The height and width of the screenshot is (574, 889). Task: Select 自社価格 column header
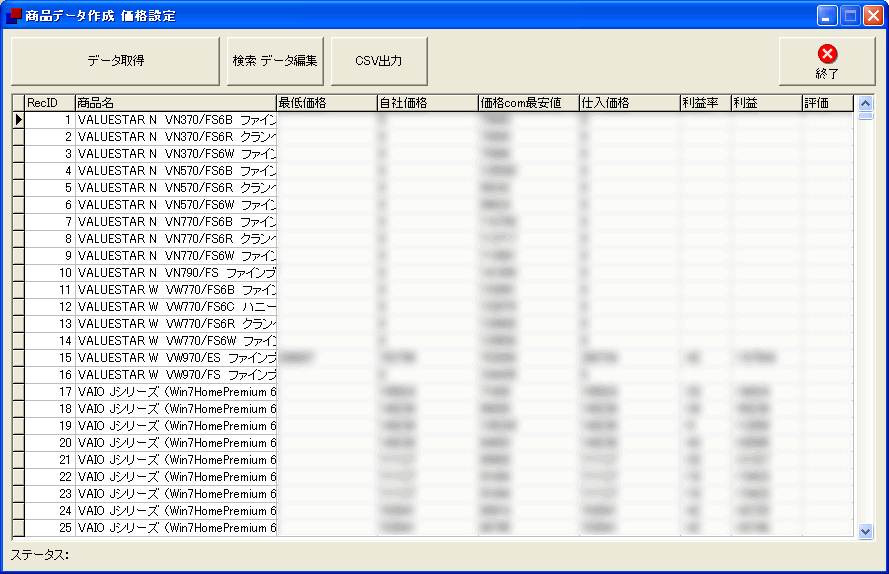coord(428,103)
